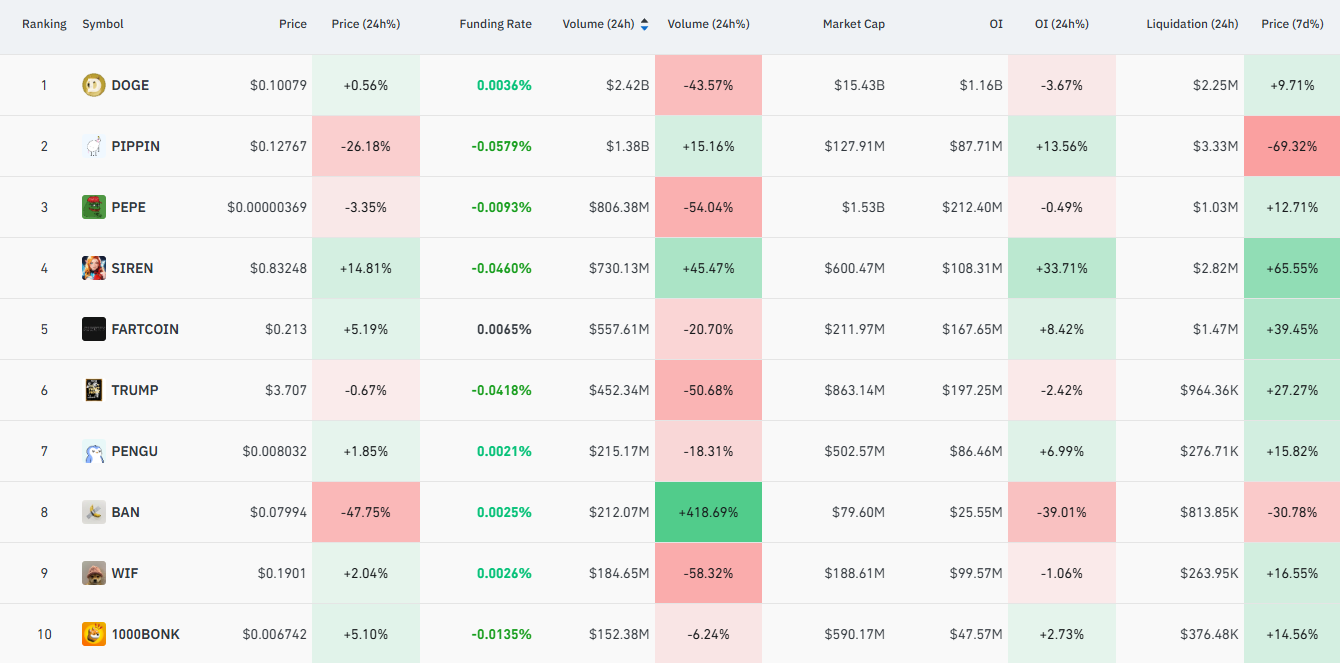Image resolution: width=1340 pixels, height=663 pixels.
Task: Click the +418.69% volume cell for BAN
Action: pyautogui.click(x=708, y=512)
